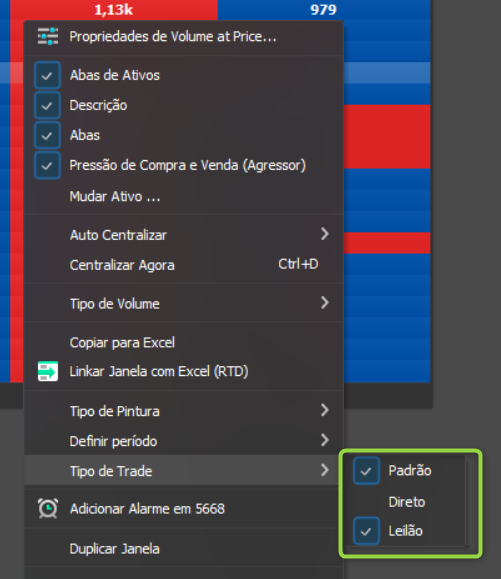The height and width of the screenshot is (579, 501).
Task: Toggle the Descrição checkbox
Action: coord(47,105)
